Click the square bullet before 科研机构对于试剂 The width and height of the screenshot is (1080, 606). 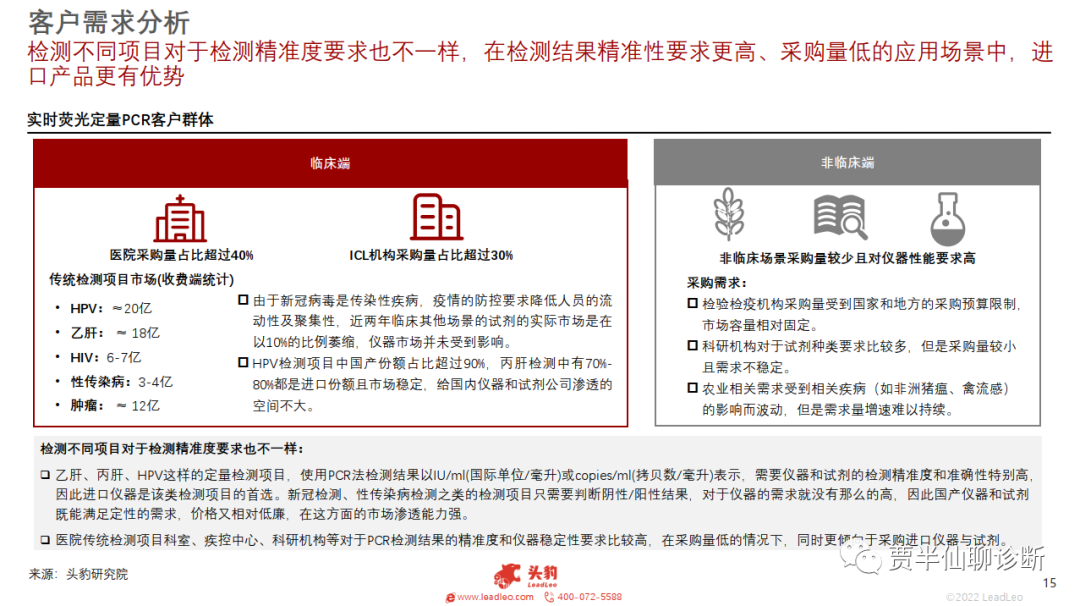(692, 346)
